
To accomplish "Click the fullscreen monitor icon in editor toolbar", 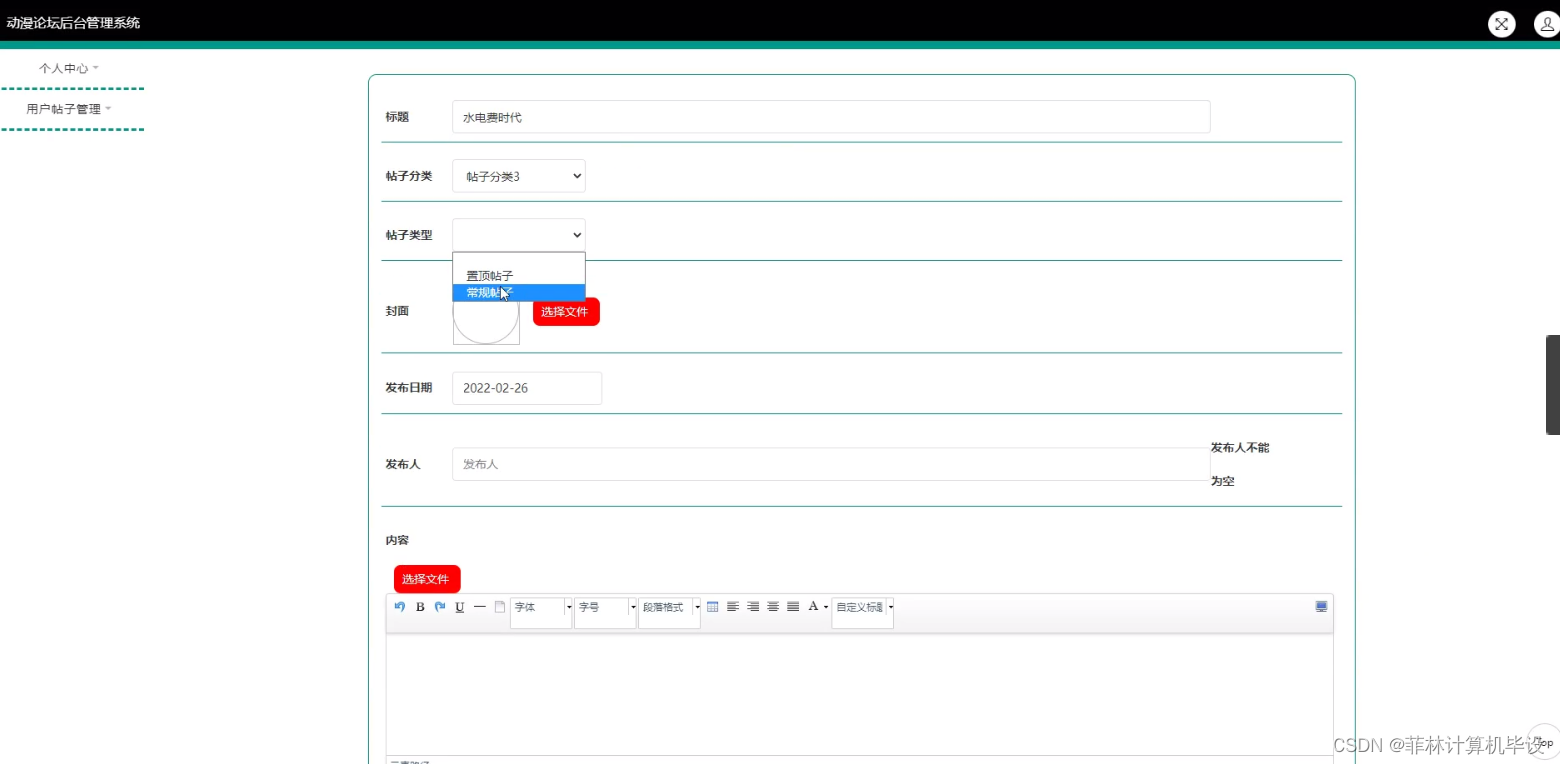I will point(1320,606).
